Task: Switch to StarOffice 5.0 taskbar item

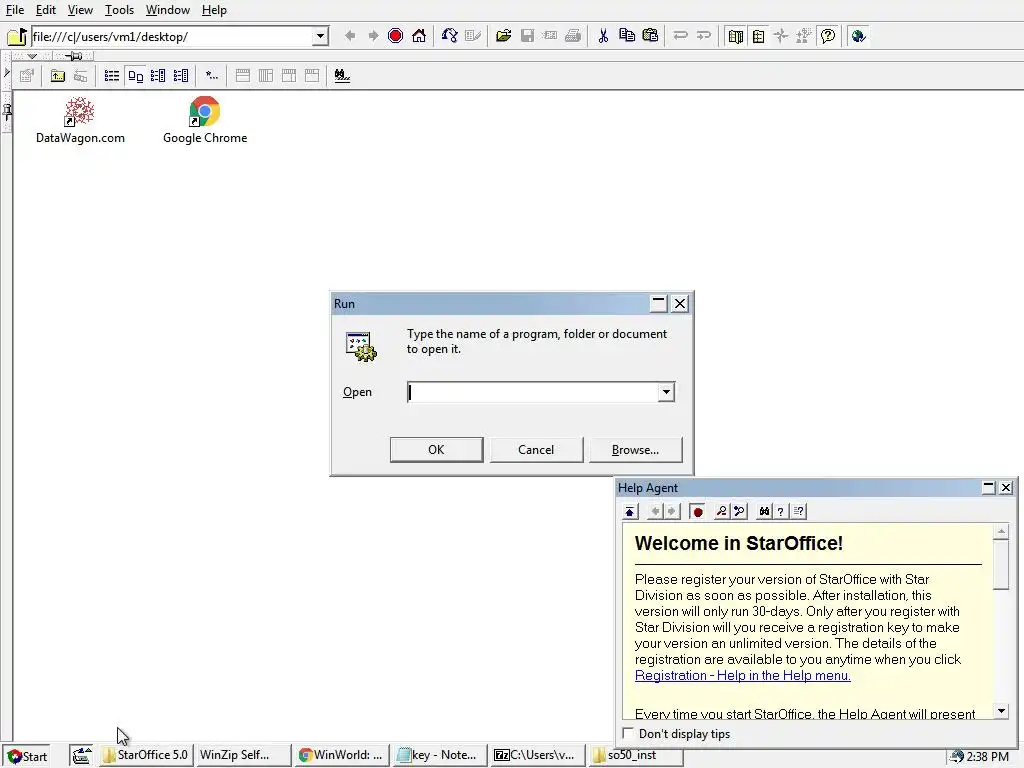Action: tap(146, 755)
